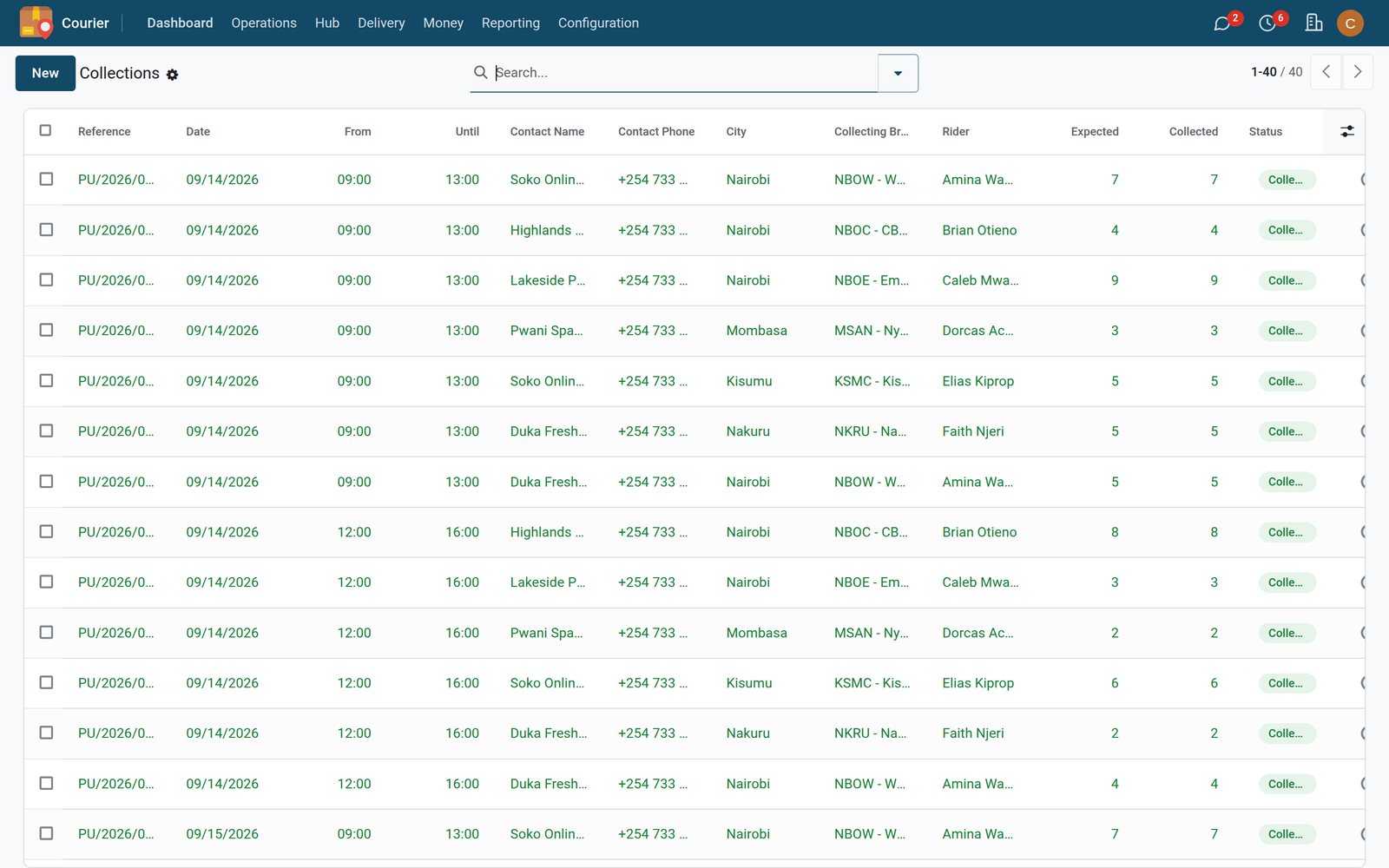Open the Operations menu
Viewport: 1389px width, 868px height.
coord(264,23)
